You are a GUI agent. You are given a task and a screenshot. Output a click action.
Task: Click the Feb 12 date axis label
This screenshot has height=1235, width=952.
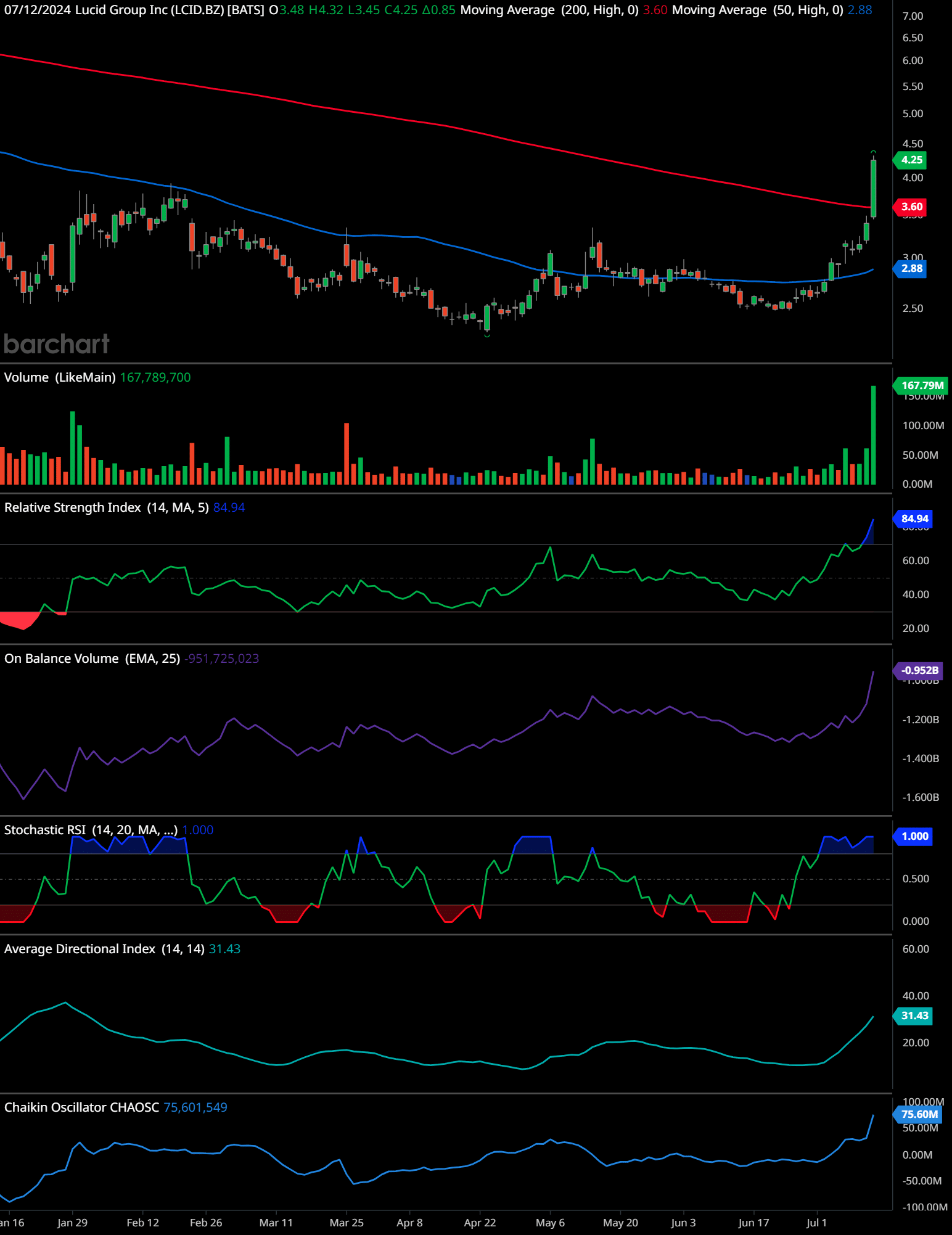point(143,1223)
